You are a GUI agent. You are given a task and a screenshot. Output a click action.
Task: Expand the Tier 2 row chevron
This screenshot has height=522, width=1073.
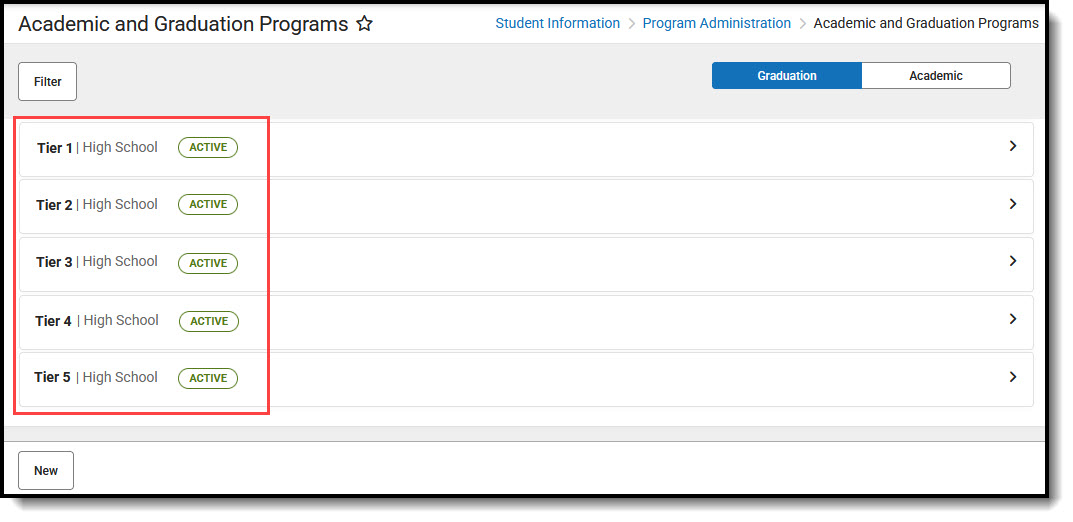click(x=1012, y=204)
